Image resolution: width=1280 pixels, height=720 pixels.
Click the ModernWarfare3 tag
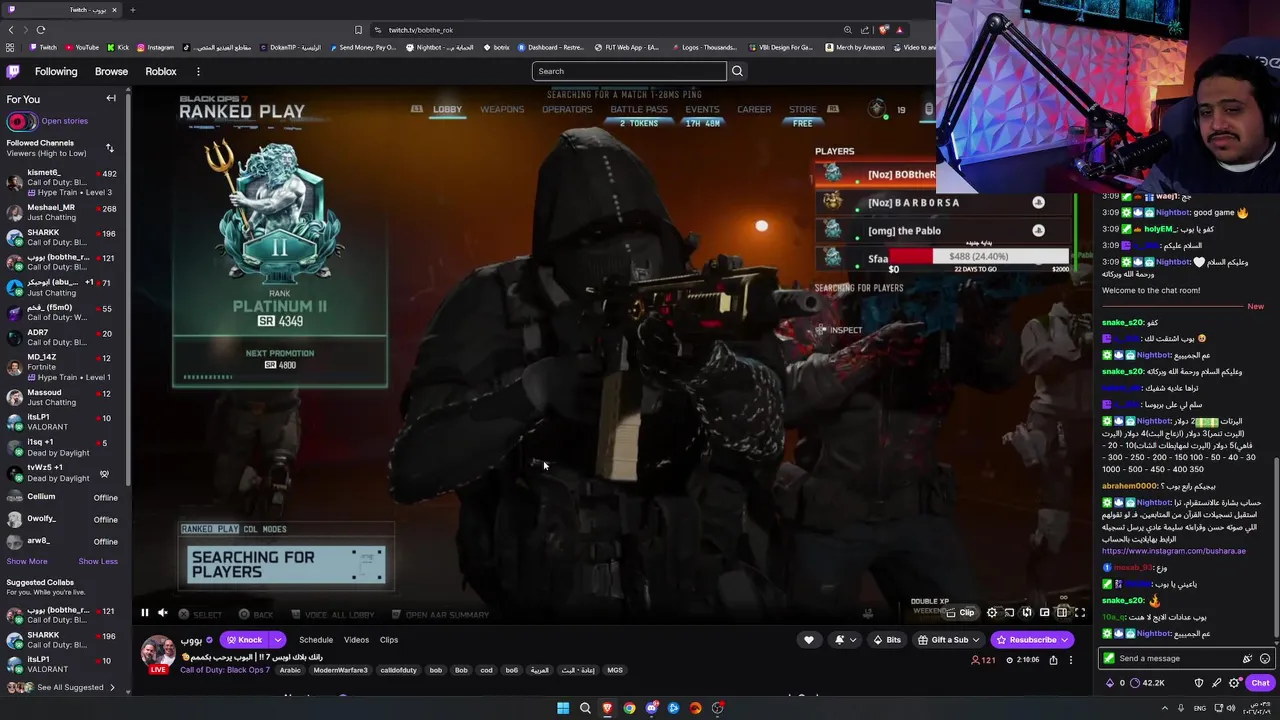[340, 670]
